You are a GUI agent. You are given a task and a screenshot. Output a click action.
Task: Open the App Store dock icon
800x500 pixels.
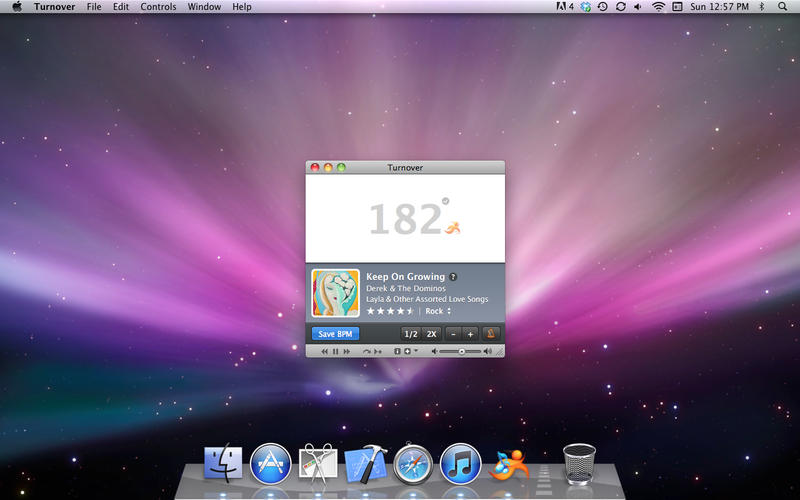(x=270, y=464)
